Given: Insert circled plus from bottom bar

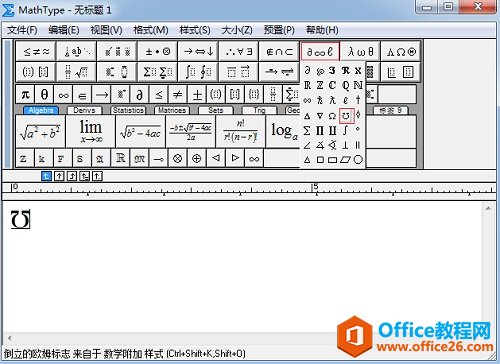Looking at the screenshot, I should [197, 158].
